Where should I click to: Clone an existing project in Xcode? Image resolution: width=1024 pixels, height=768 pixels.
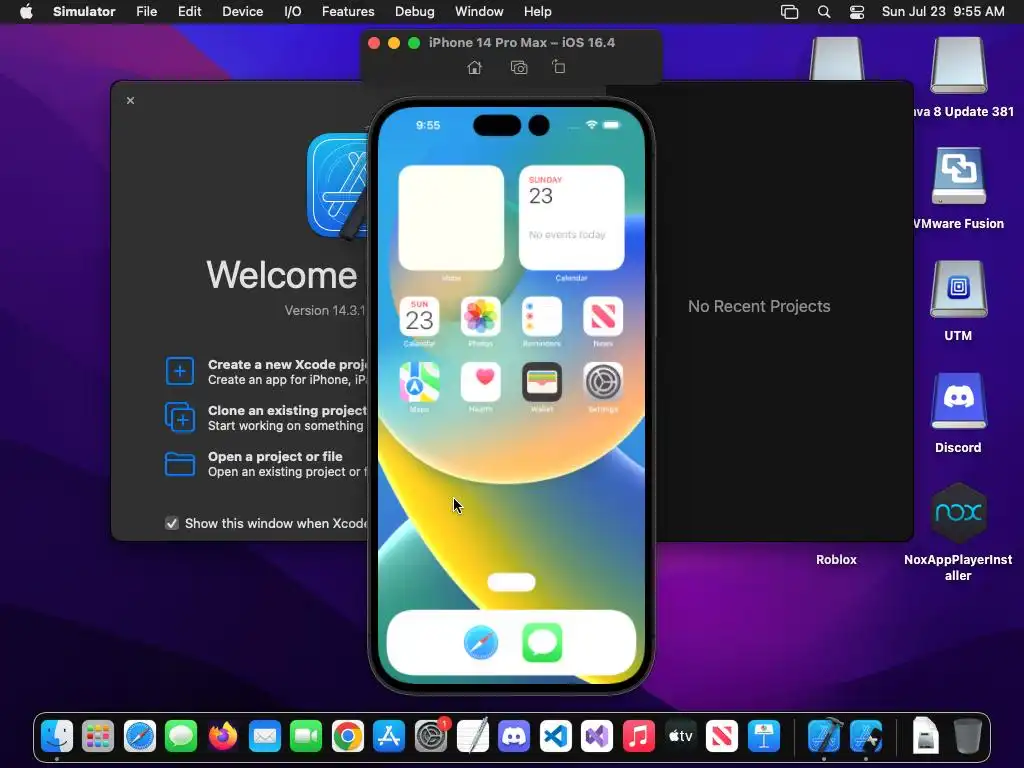pos(266,418)
